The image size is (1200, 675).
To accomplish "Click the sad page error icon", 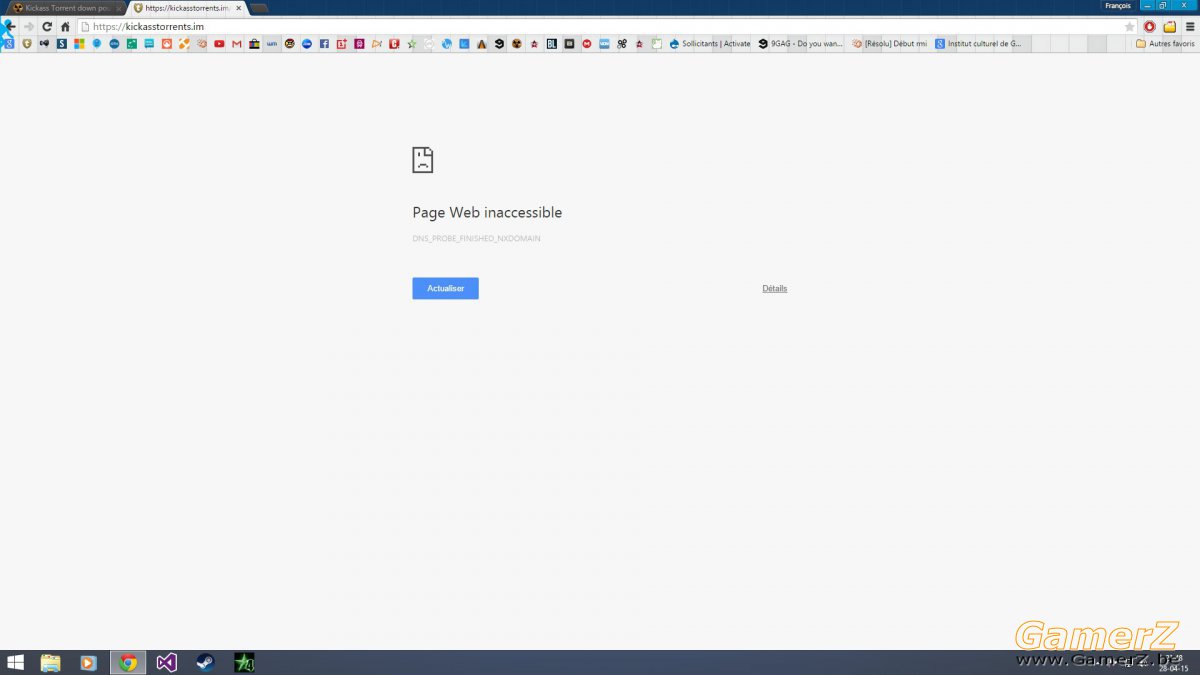I will (x=423, y=160).
